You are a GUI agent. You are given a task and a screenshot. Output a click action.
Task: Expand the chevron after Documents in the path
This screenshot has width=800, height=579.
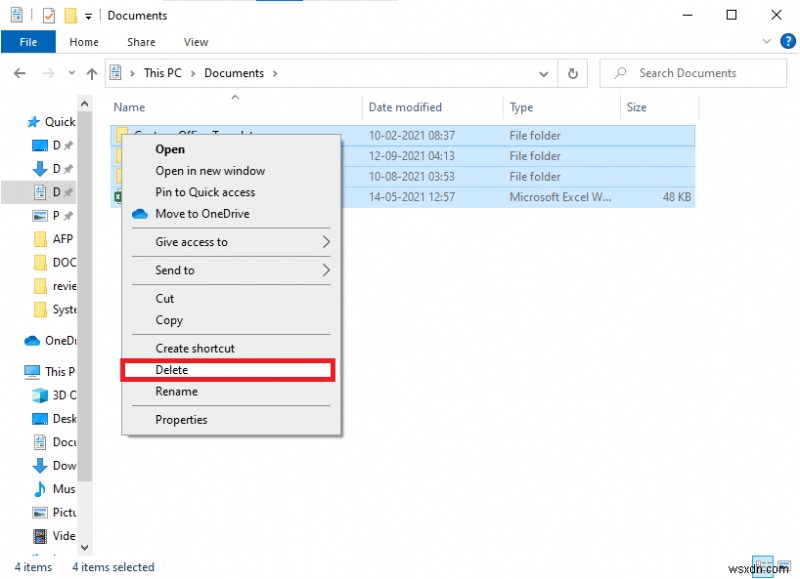click(275, 73)
